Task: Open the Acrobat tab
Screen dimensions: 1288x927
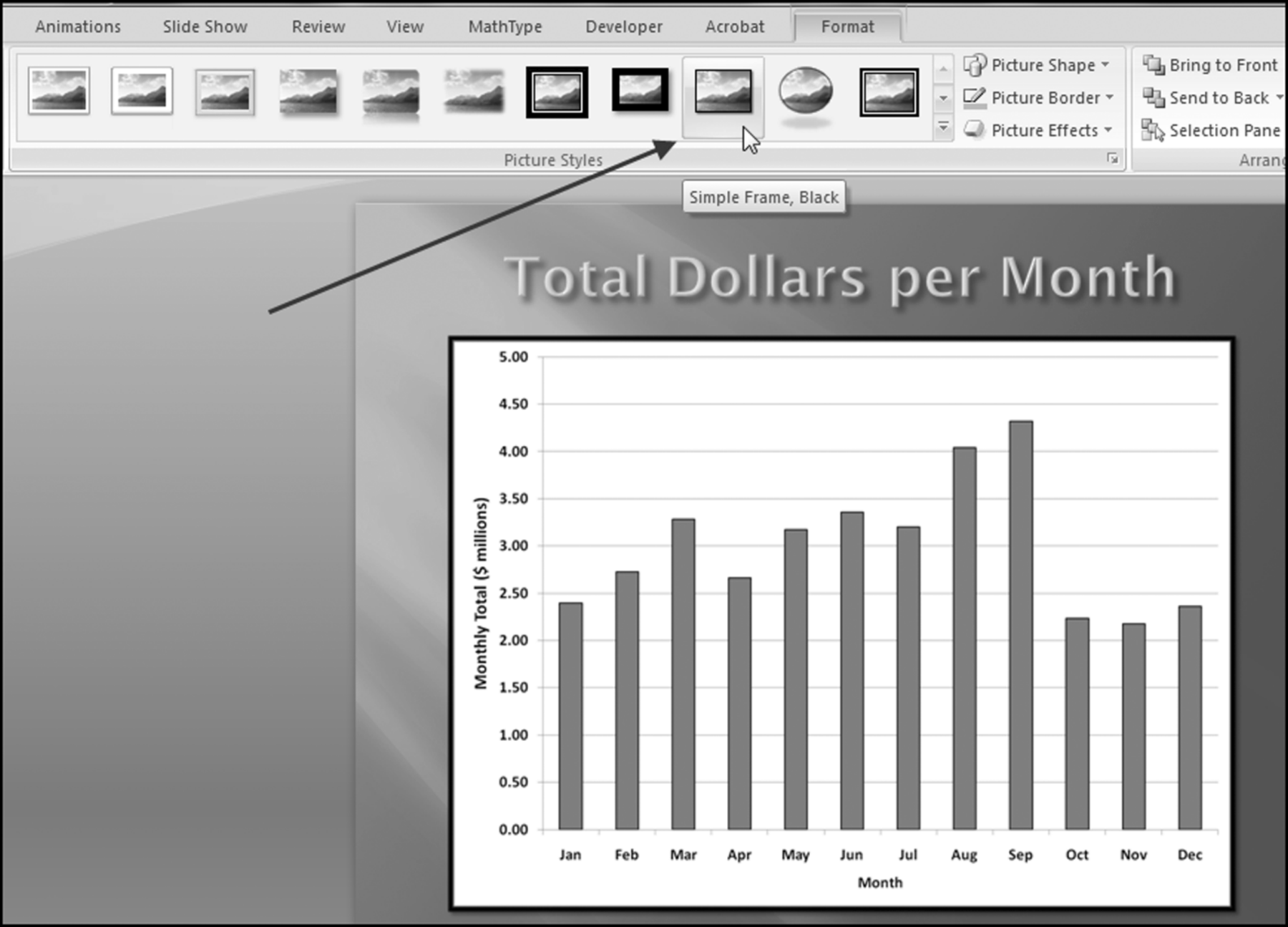Action: pyautogui.click(x=735, y=26)
